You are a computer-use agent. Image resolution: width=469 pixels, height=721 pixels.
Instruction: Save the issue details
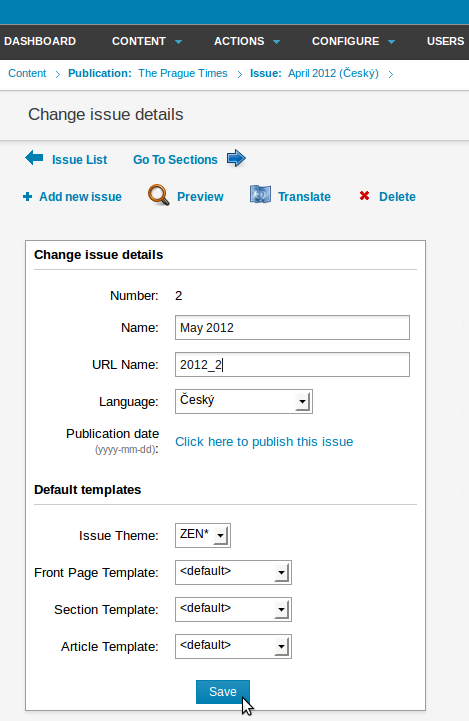(x=223, y=692)
